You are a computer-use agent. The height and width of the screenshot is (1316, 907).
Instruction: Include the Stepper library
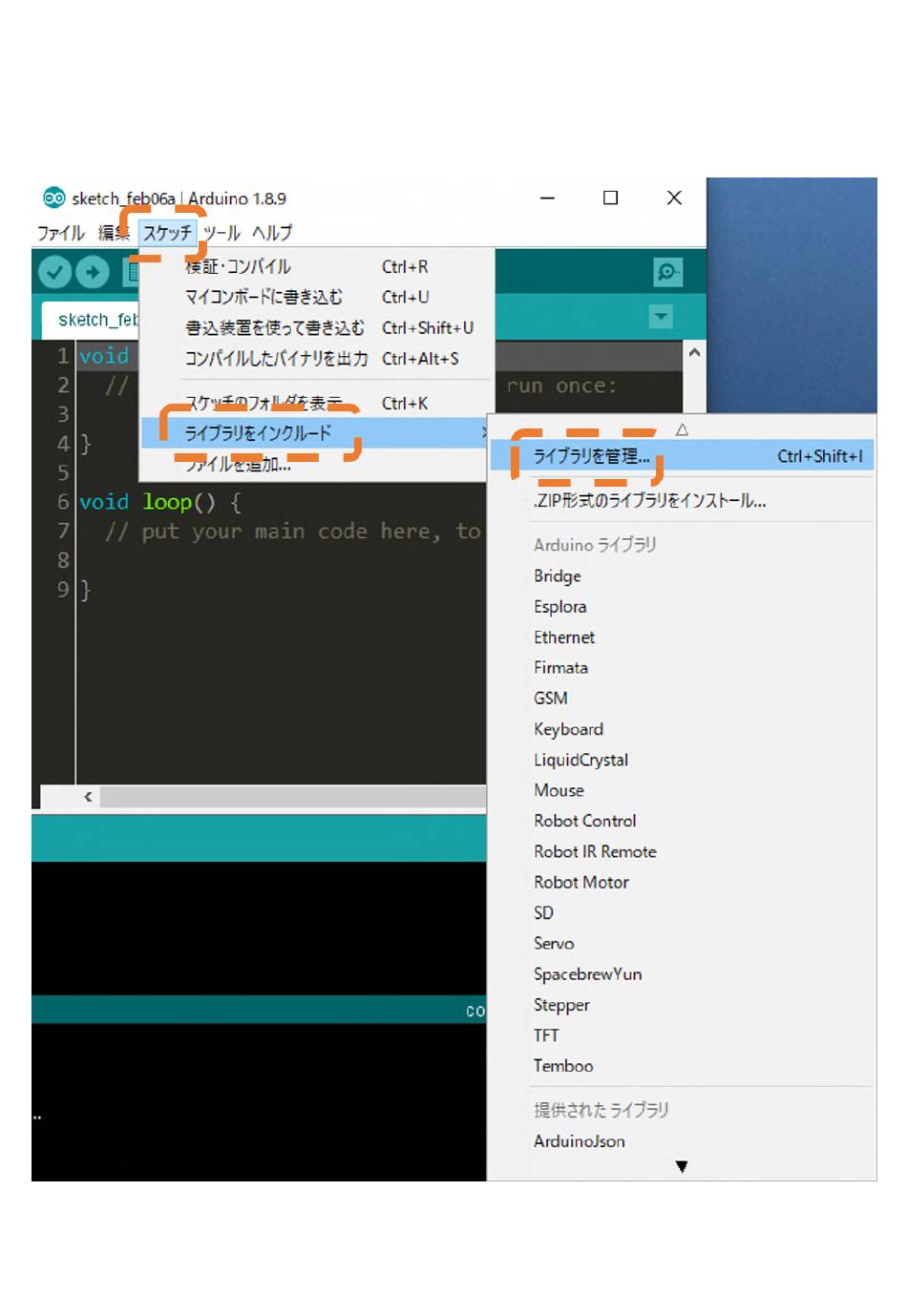click(x=682, y=1004)
